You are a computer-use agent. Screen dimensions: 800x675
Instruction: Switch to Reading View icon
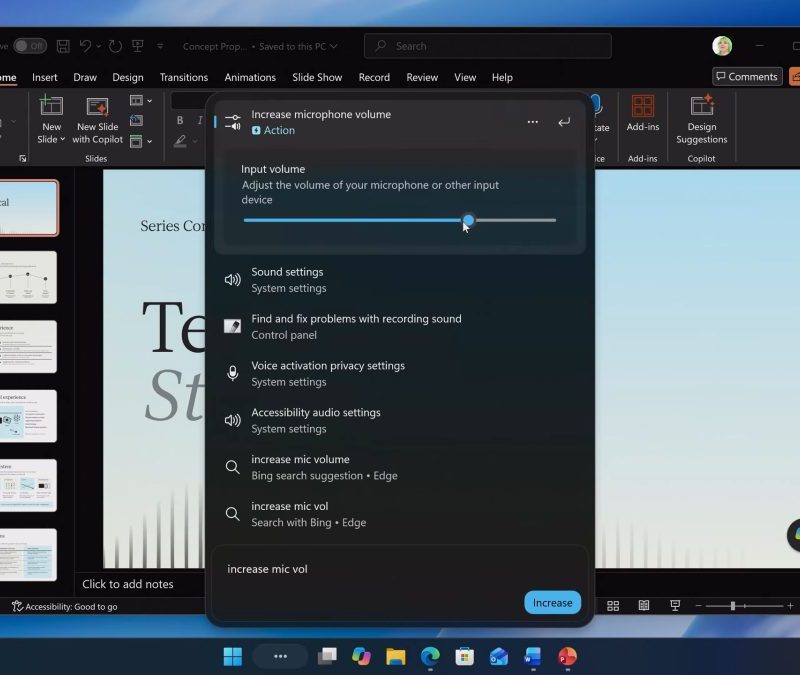[x=644, y=606]
